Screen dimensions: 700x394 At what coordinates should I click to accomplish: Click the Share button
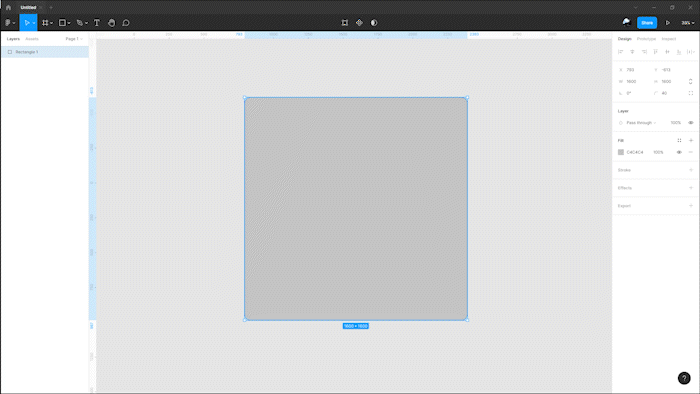point(647,23)
